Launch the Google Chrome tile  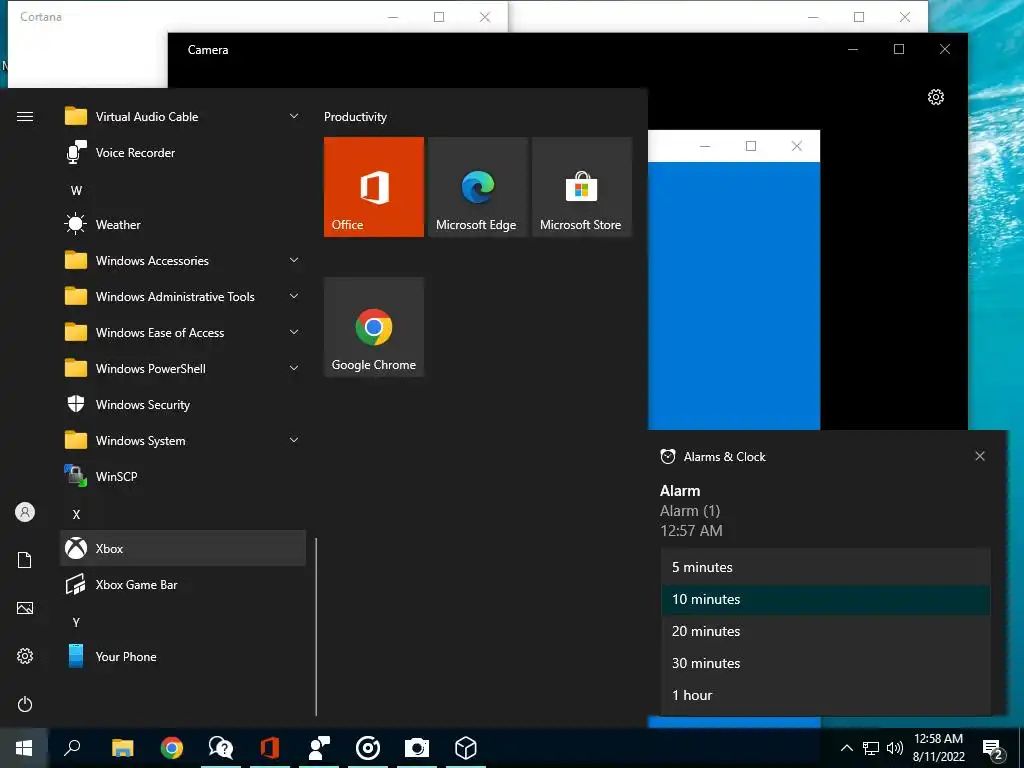click(374, 327)
